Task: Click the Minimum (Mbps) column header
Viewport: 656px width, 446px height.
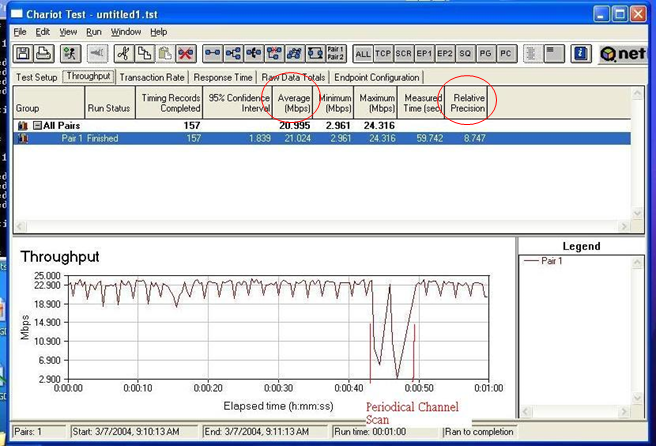Action: pyautogui.click(x=333, y=103)
